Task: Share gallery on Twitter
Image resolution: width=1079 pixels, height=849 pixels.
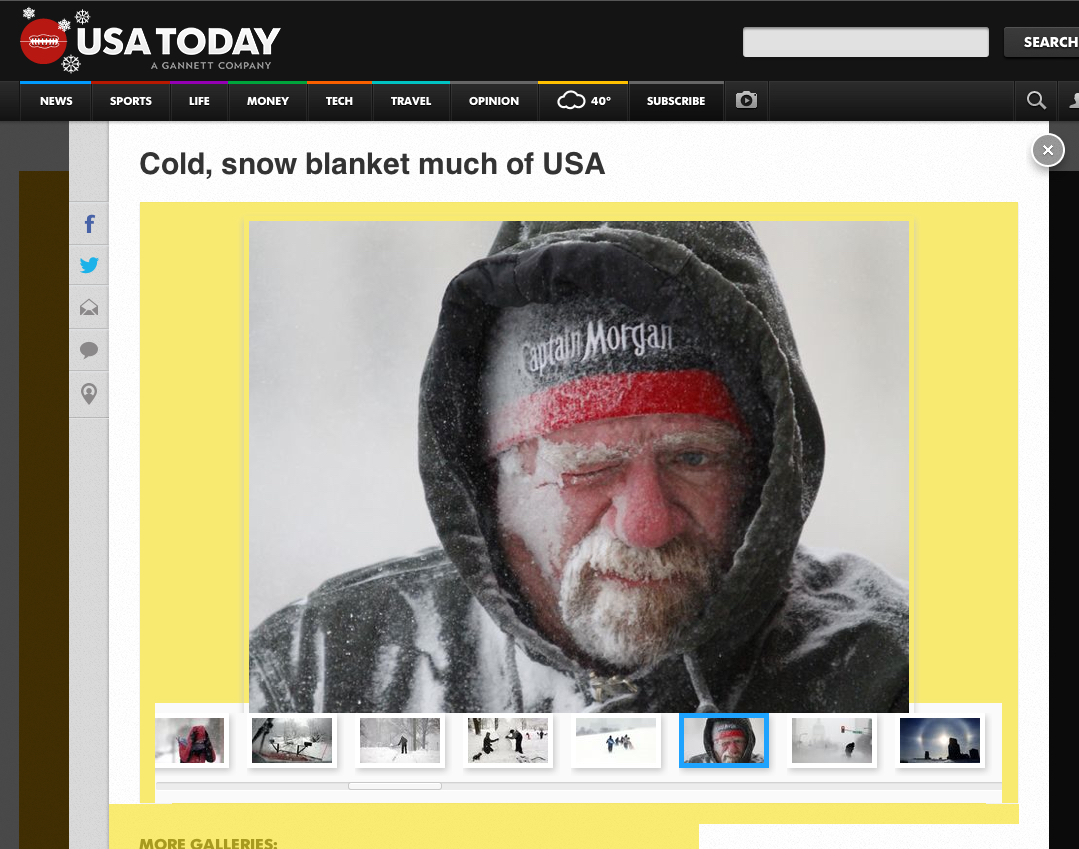Action: [x=89, y=265]
